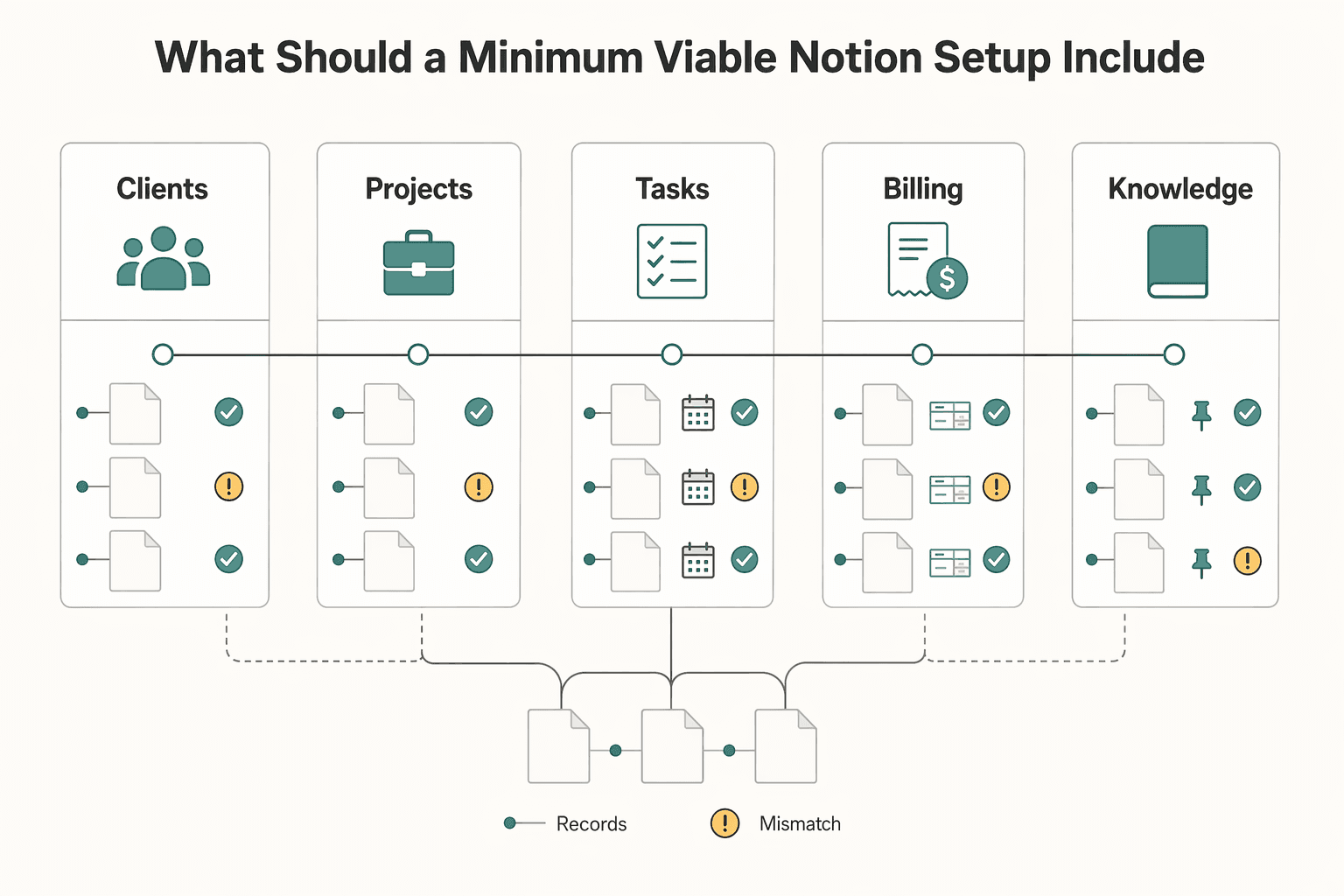1344x896 pixels.
Task: Click the middle green checkmark in Knowledge
Action: tap(1248, 486)
